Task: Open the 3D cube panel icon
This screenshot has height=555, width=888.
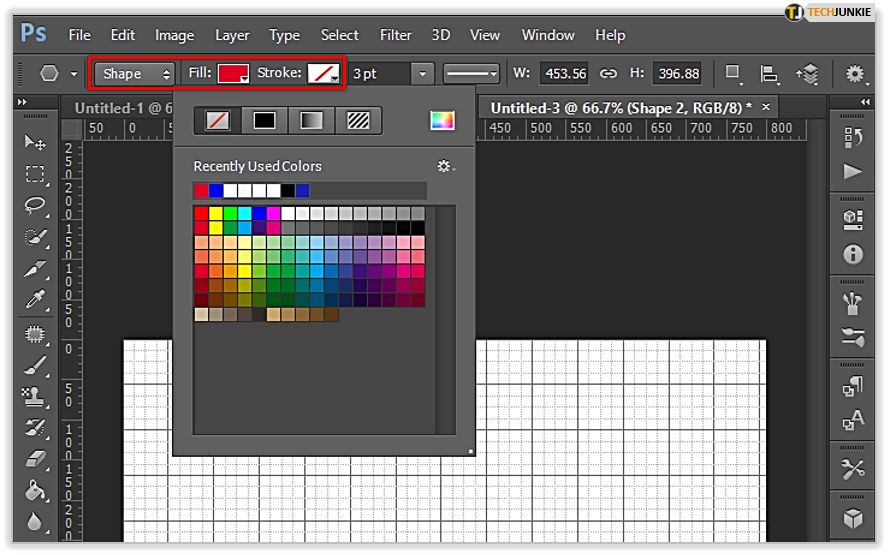Action: tap(853, 519)
